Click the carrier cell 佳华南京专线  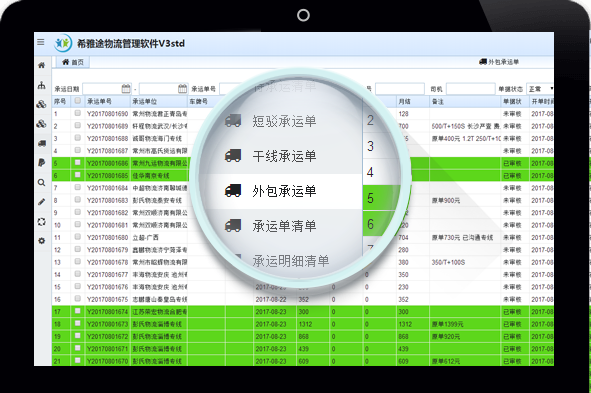(x=151, y=176)
